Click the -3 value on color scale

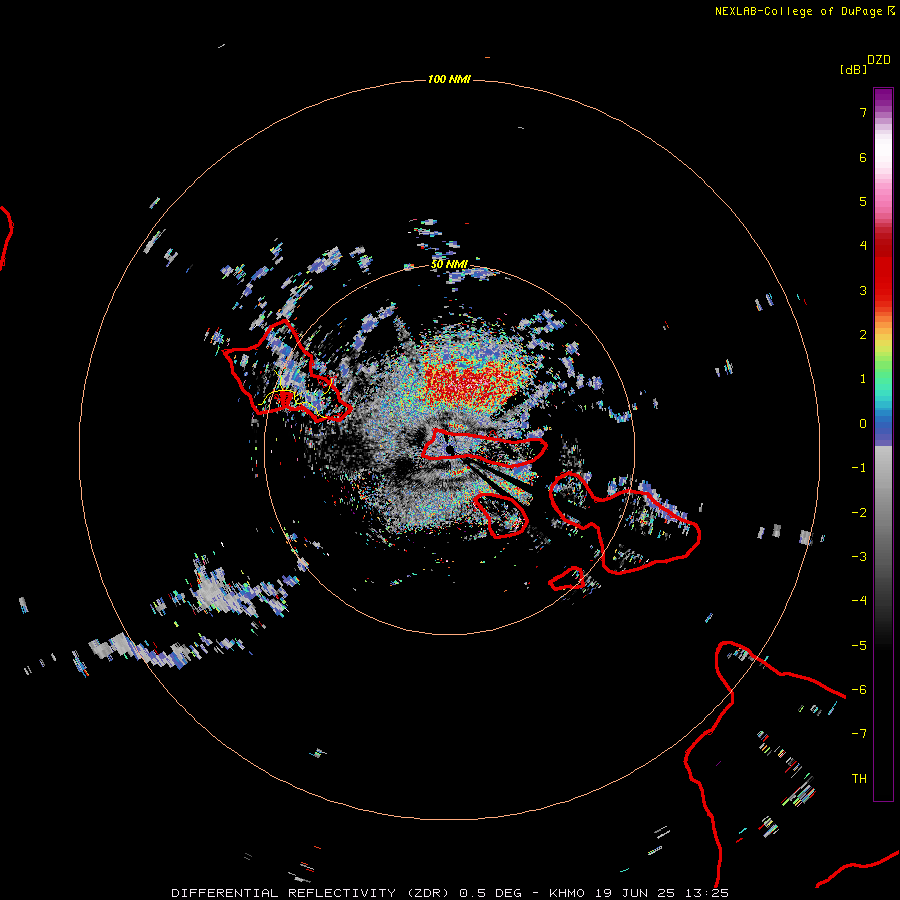859,557
